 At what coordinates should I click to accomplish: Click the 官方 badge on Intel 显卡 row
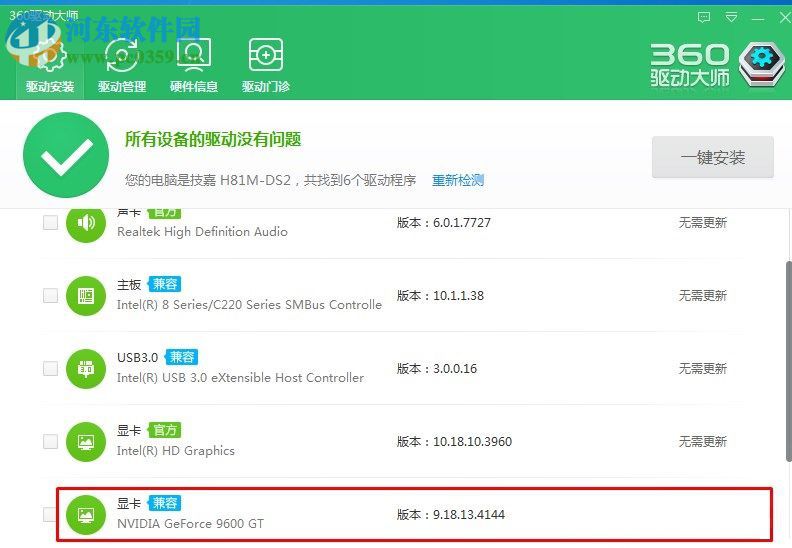pyautogui.click(x=164, y=430)
